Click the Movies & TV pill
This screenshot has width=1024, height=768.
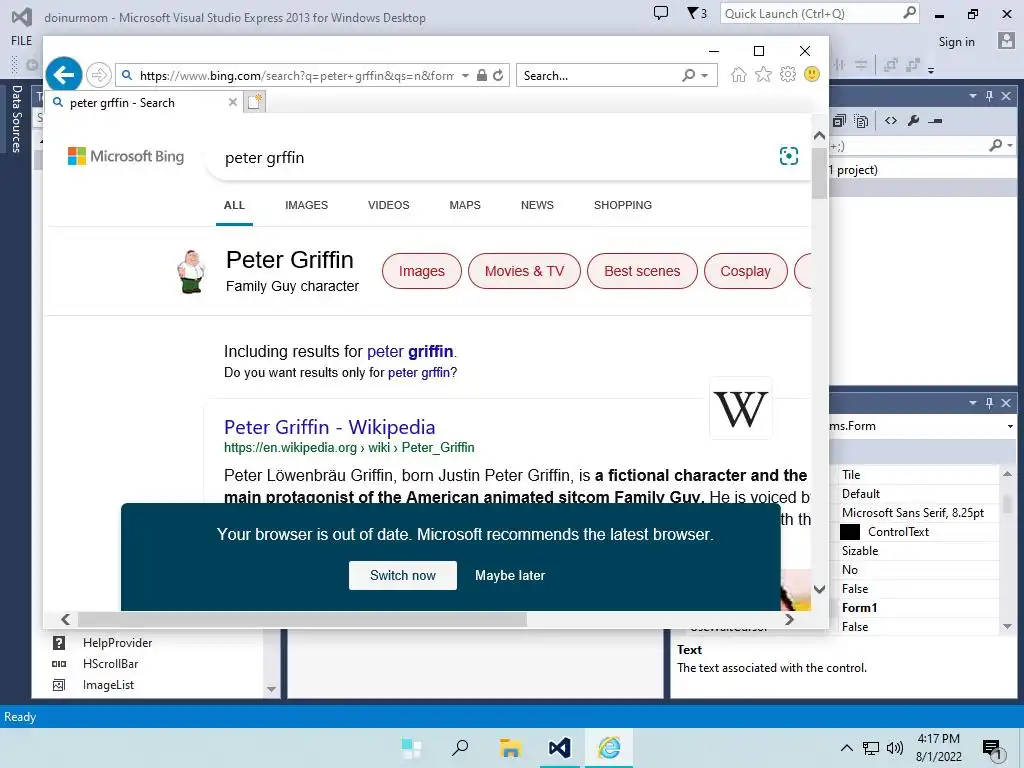coord(524,271)
